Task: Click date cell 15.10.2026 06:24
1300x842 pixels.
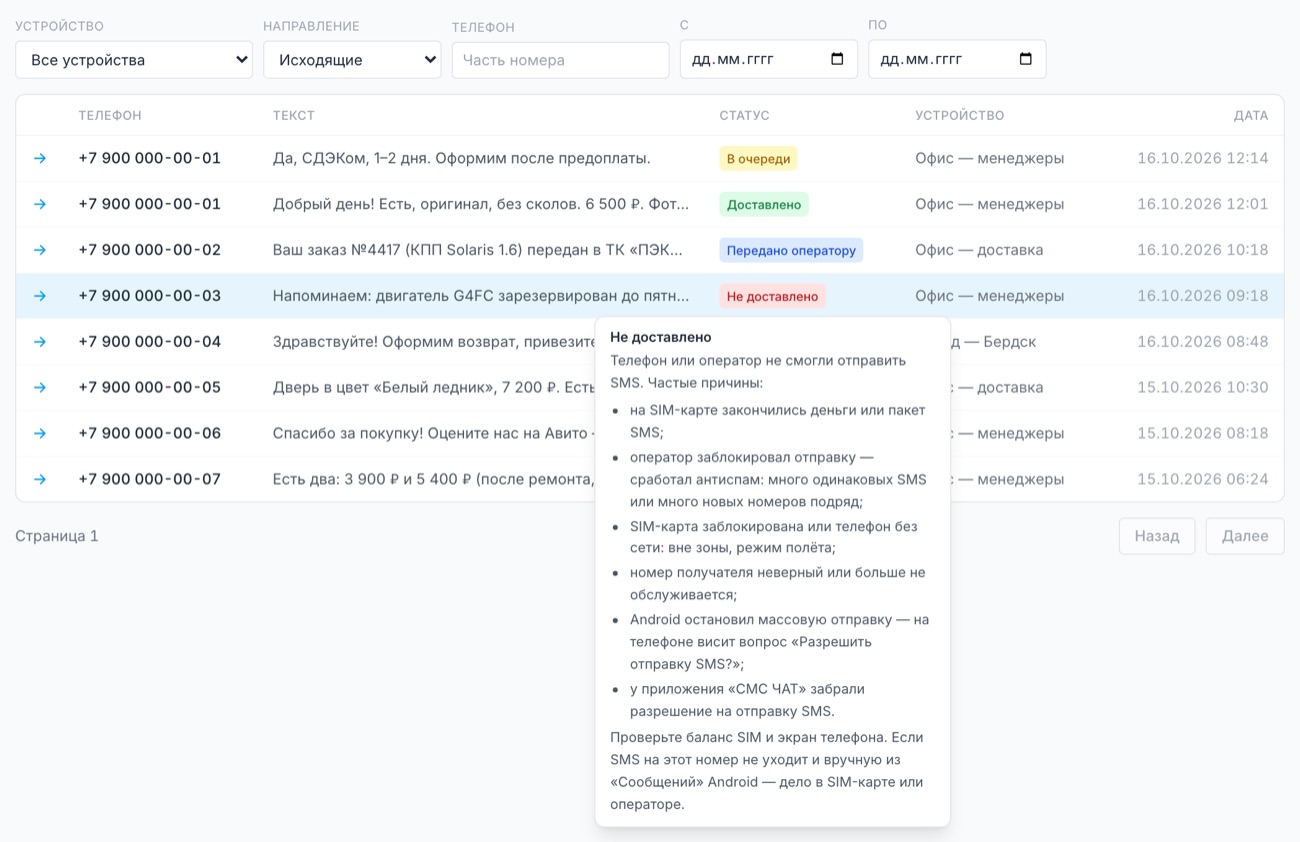Action: coord(1202,480)
